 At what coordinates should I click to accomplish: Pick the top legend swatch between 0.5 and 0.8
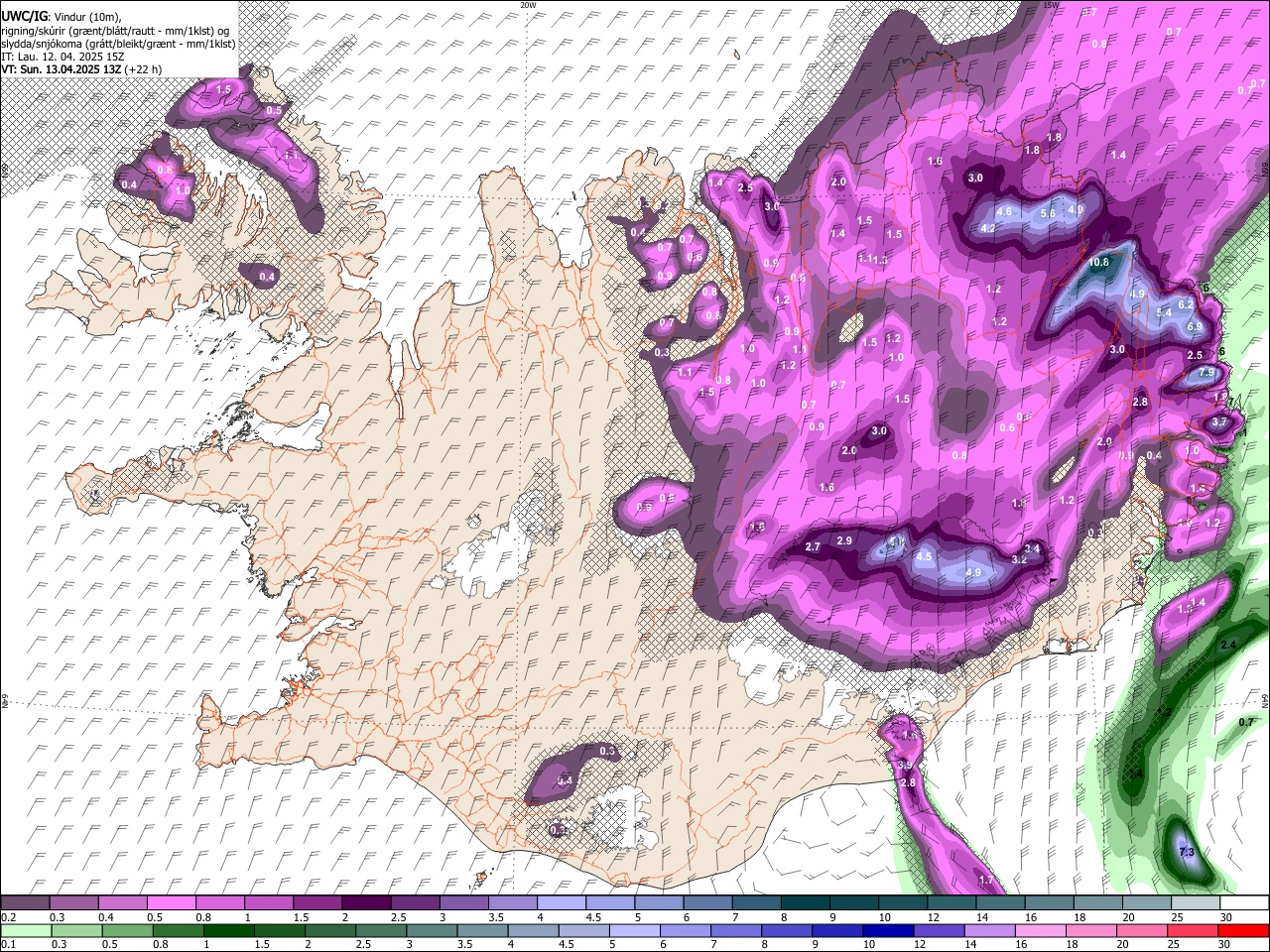172,902
